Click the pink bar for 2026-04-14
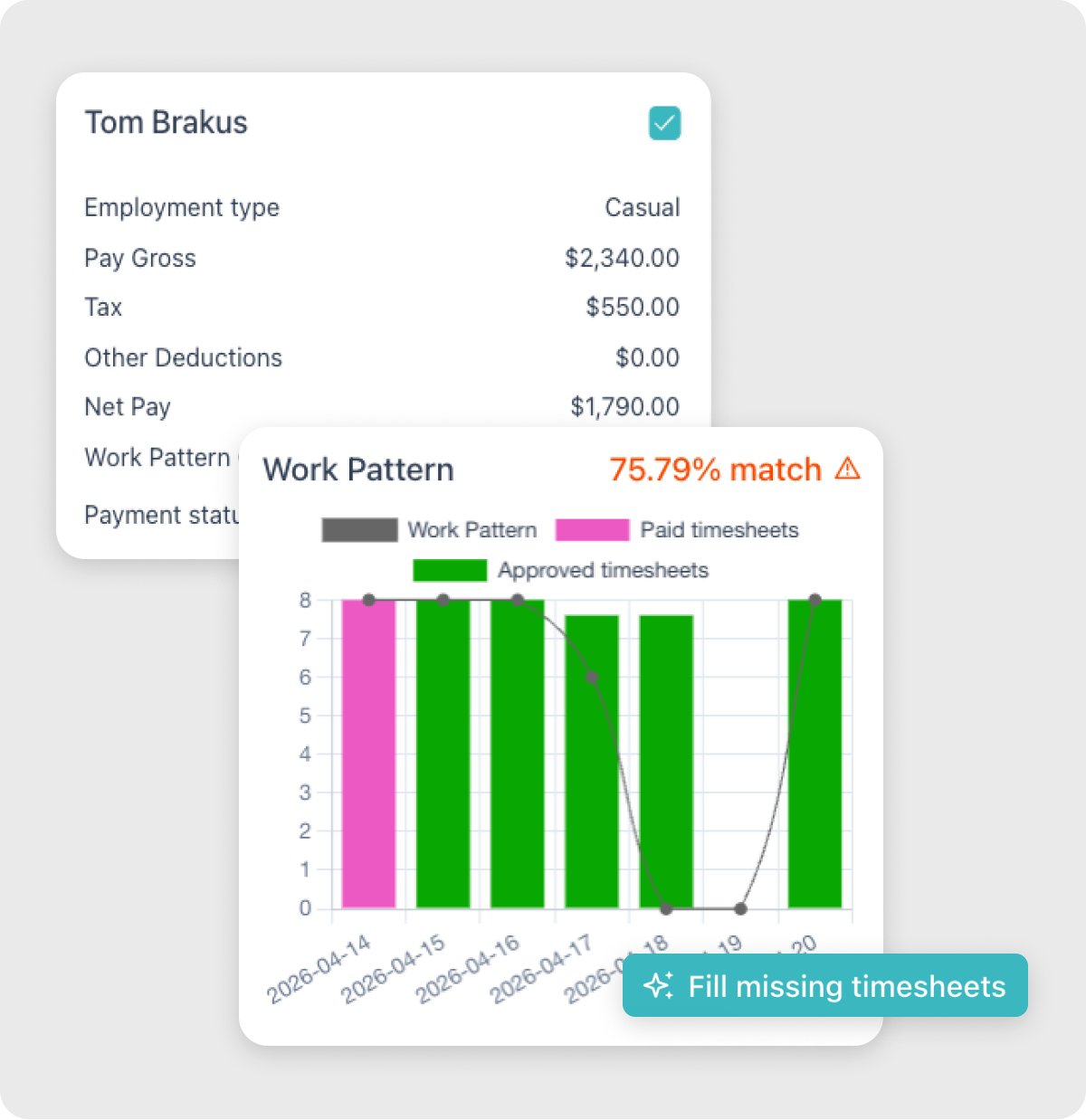Screen dimensions: 1086x1120 tap(368, 753)
